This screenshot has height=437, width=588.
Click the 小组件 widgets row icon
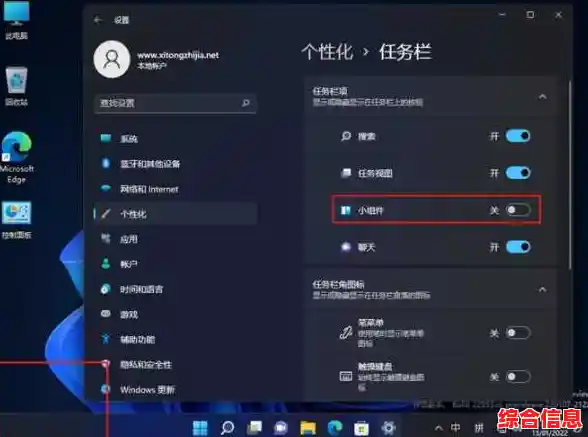346,210
